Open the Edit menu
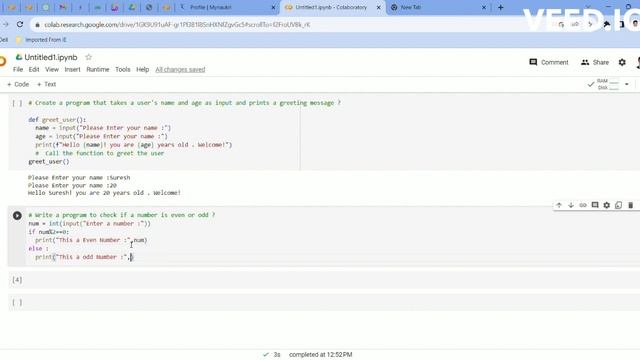The height and width of the screenshot is (360, 640). [34, 69]
